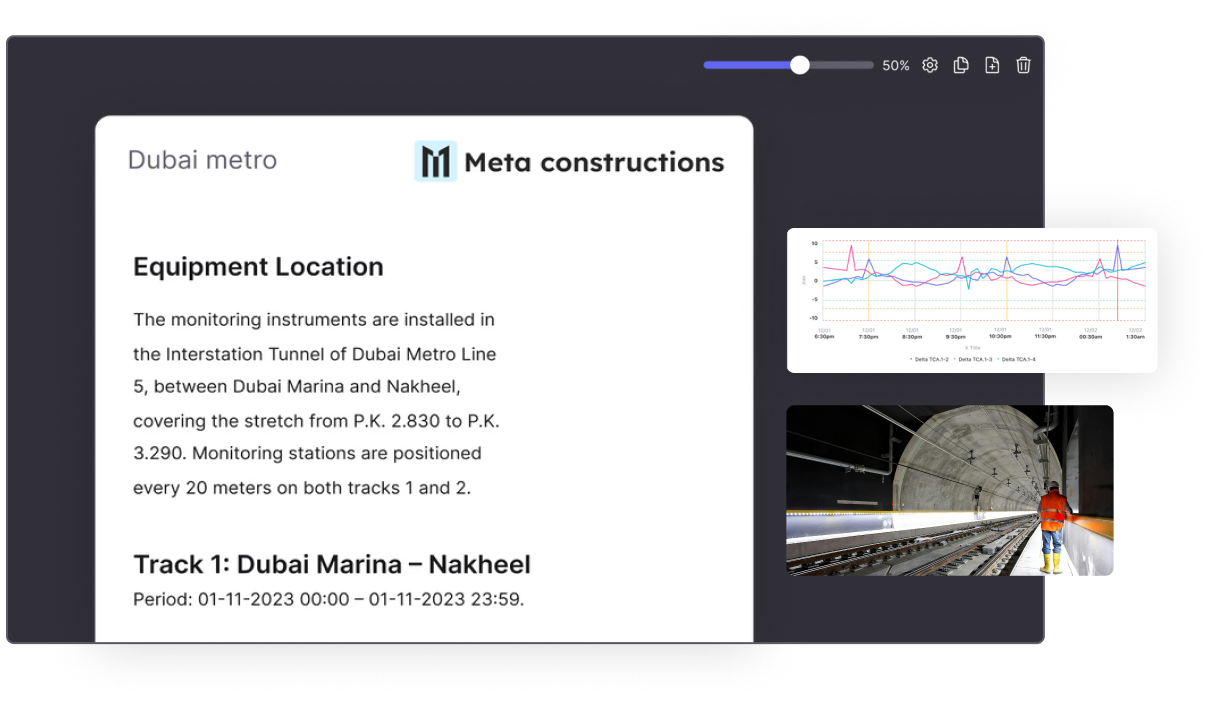Click the duplicate/copy document icon
Screen dimensions: 1214x702
click(961, 65)
